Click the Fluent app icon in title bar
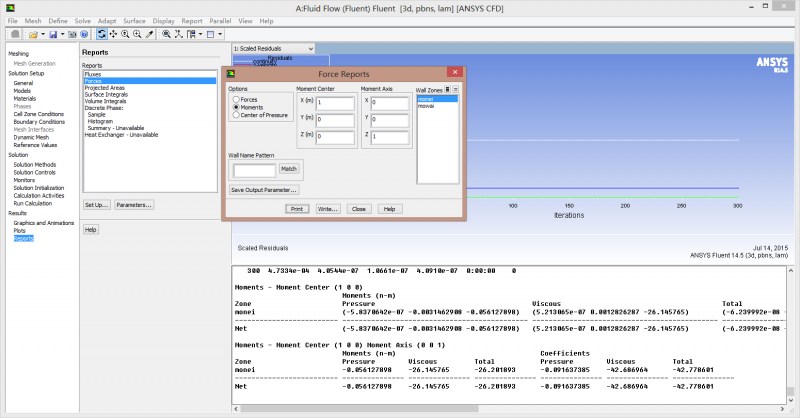Image resolution: width=800 pixels, height=418 pixels. [x=11, y=8]
